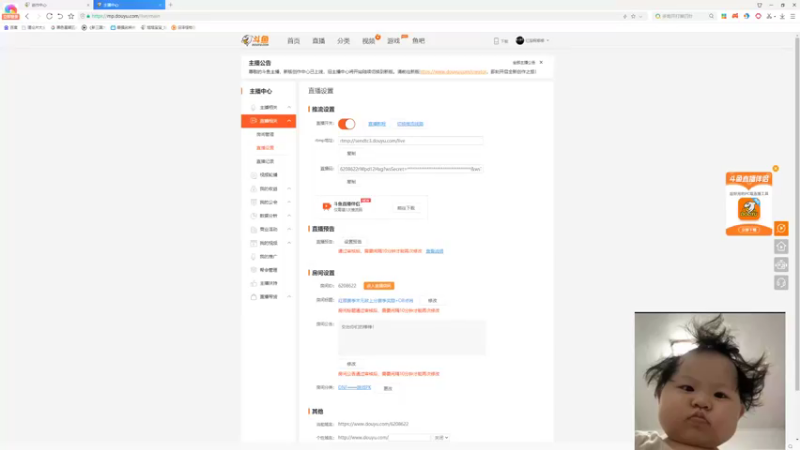
Task: Open the first blue link beside toggle
Action: pos(377,124)
